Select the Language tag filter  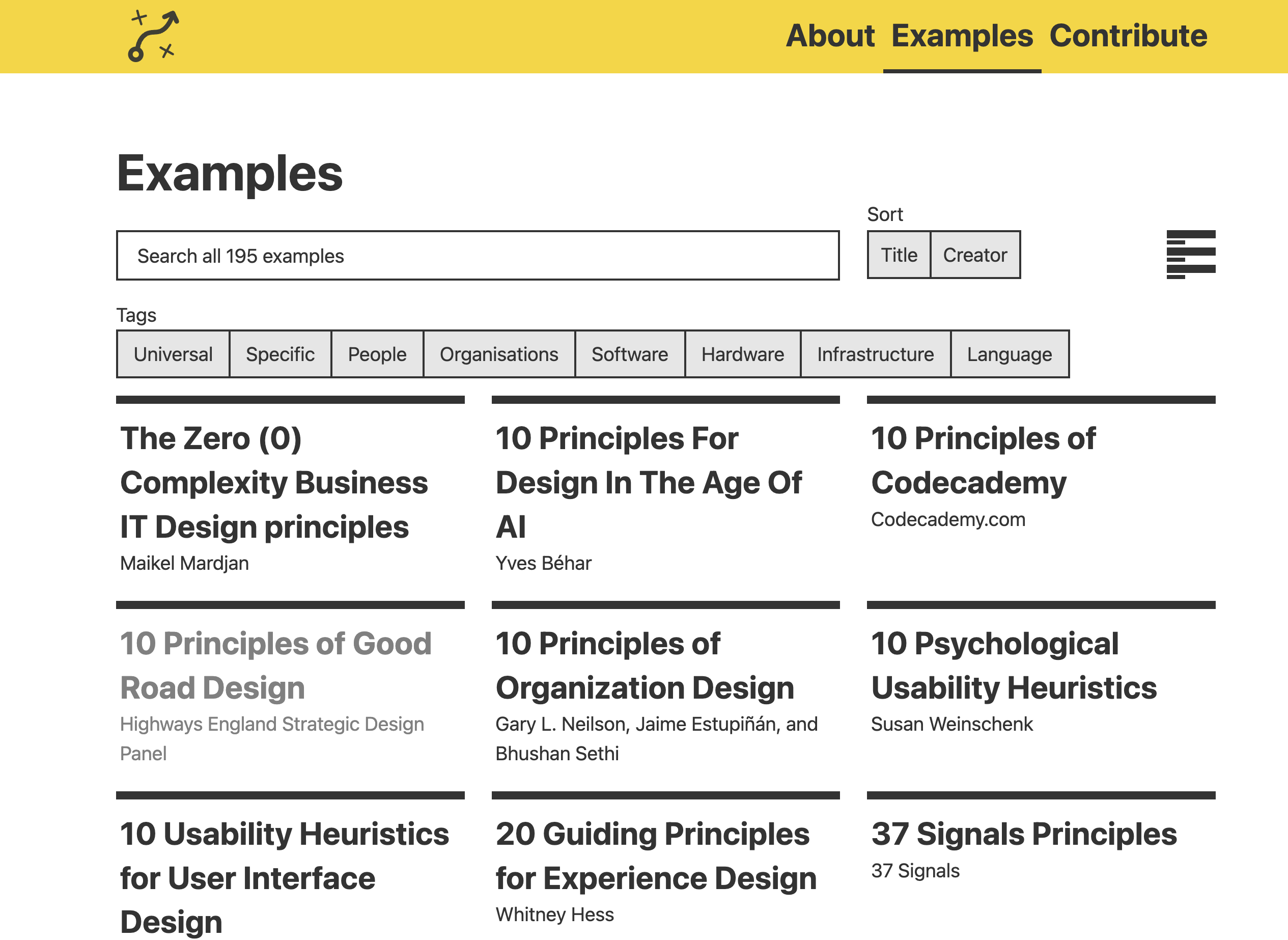[1009, 354]
